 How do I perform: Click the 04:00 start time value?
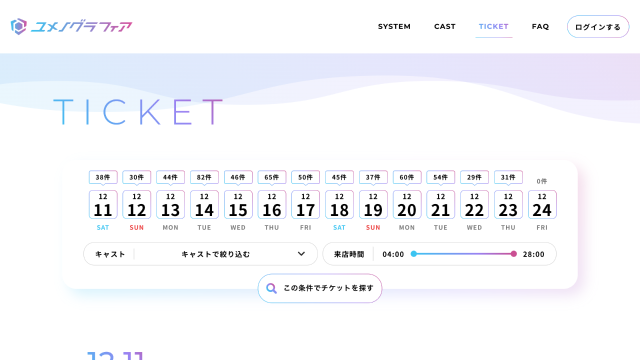393,254
